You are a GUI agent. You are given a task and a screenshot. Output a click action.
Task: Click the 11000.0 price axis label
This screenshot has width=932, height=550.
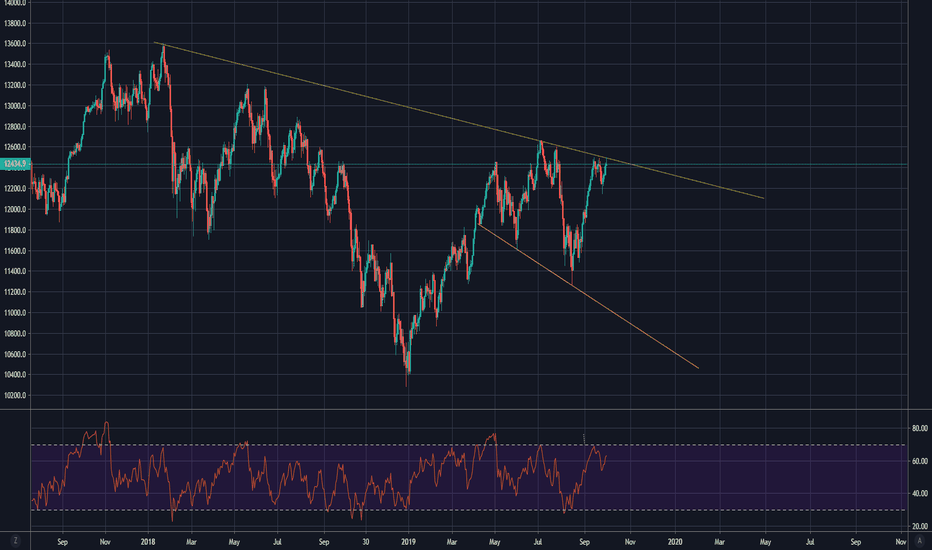[15, 313]
